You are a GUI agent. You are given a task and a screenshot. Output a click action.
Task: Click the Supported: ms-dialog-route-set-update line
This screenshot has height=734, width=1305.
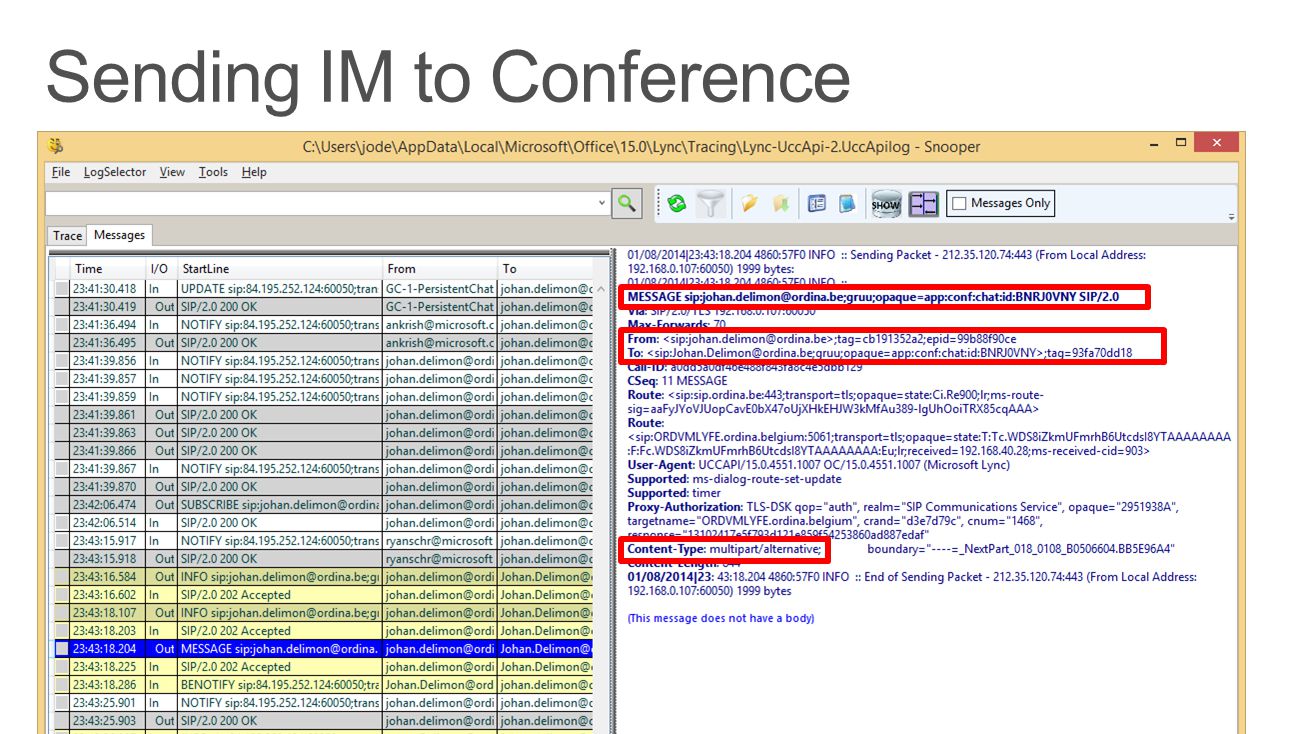coord(735,479)
